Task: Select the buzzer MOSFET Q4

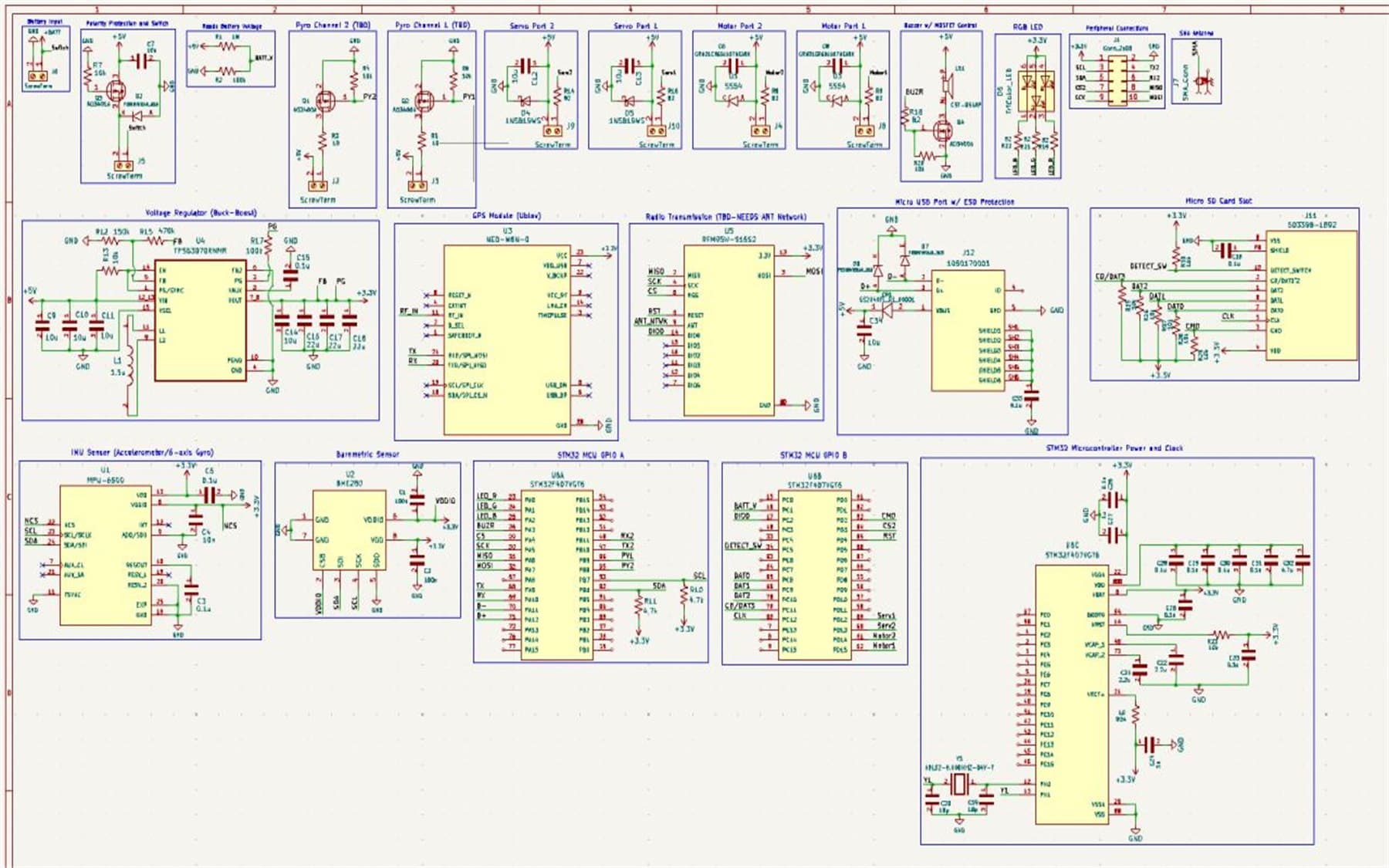Action: click(943, 132)
